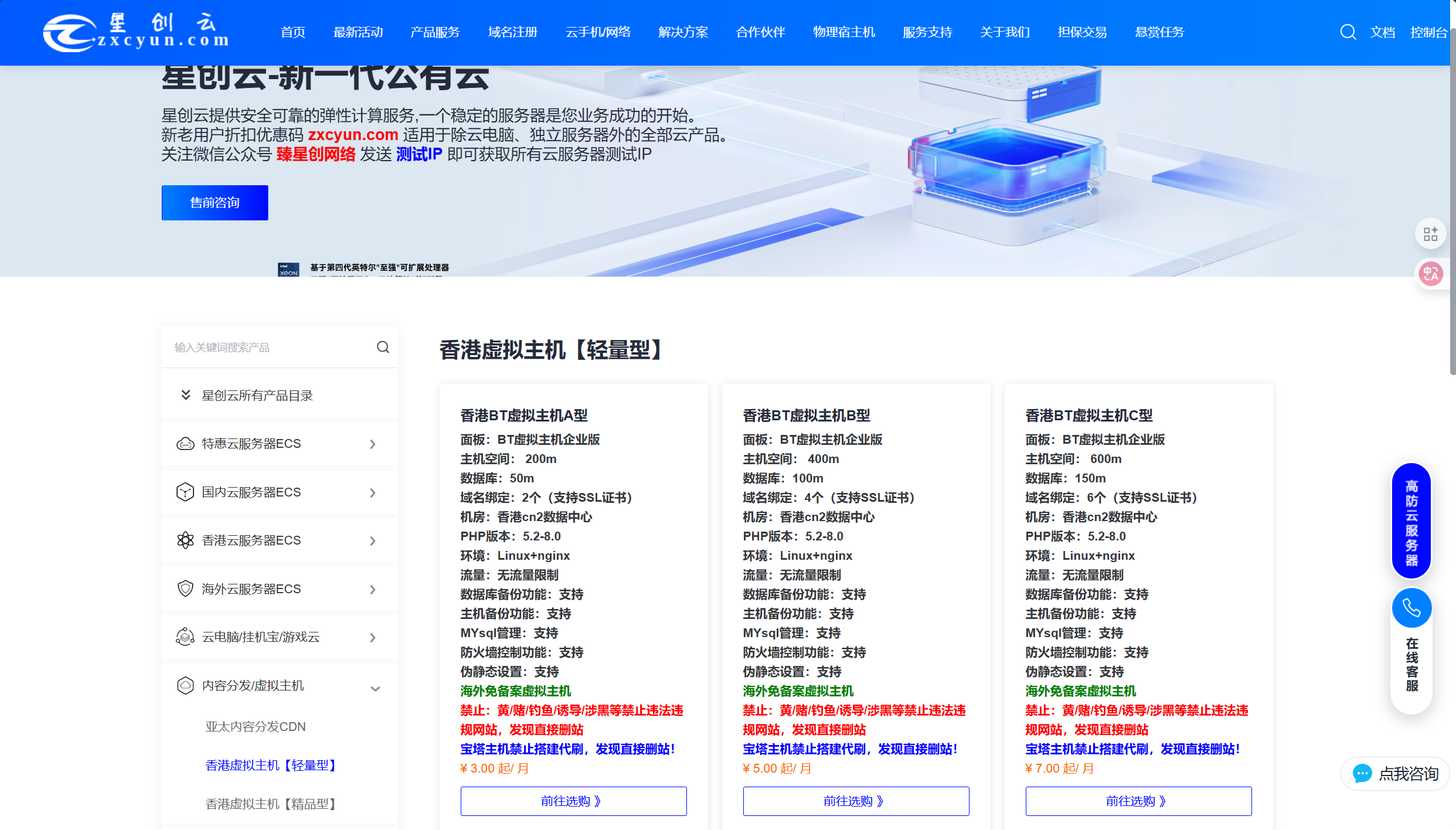
Task: Open 合作伙伴 menu
Action: click(x=761, y=32)
